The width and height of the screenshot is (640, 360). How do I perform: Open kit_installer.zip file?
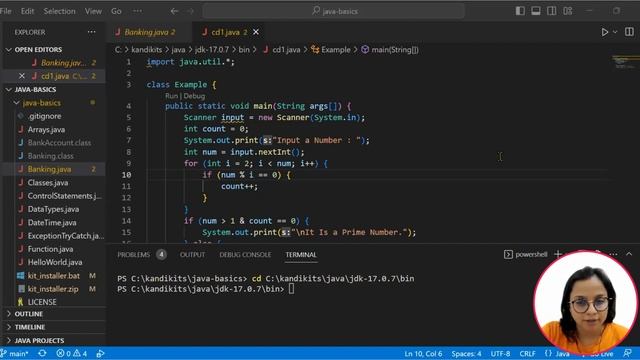54,289
